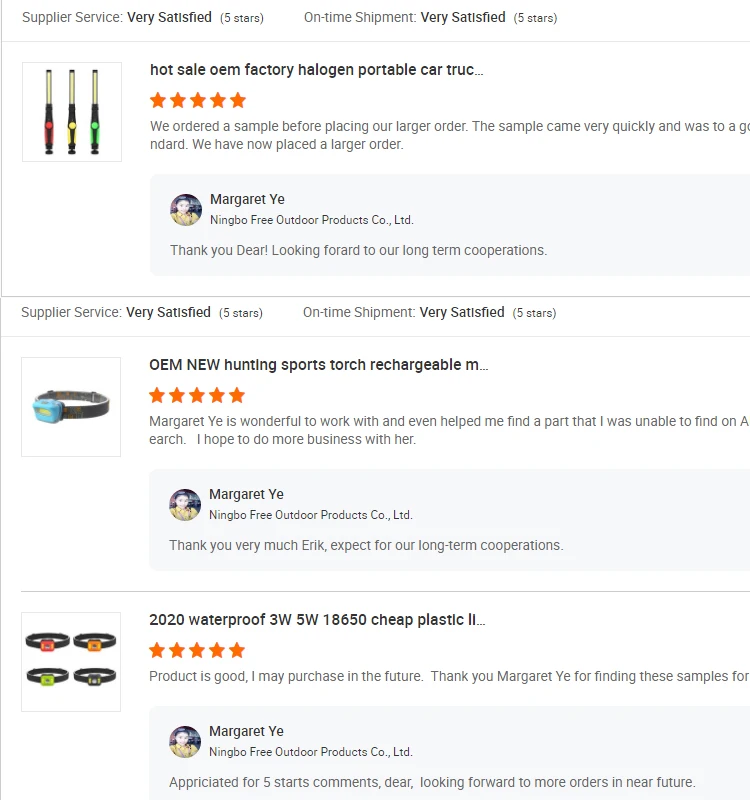The width and height of the screenshot is (750, 800).
Task: Click star rating of halogen work light review
Action: 198,100
